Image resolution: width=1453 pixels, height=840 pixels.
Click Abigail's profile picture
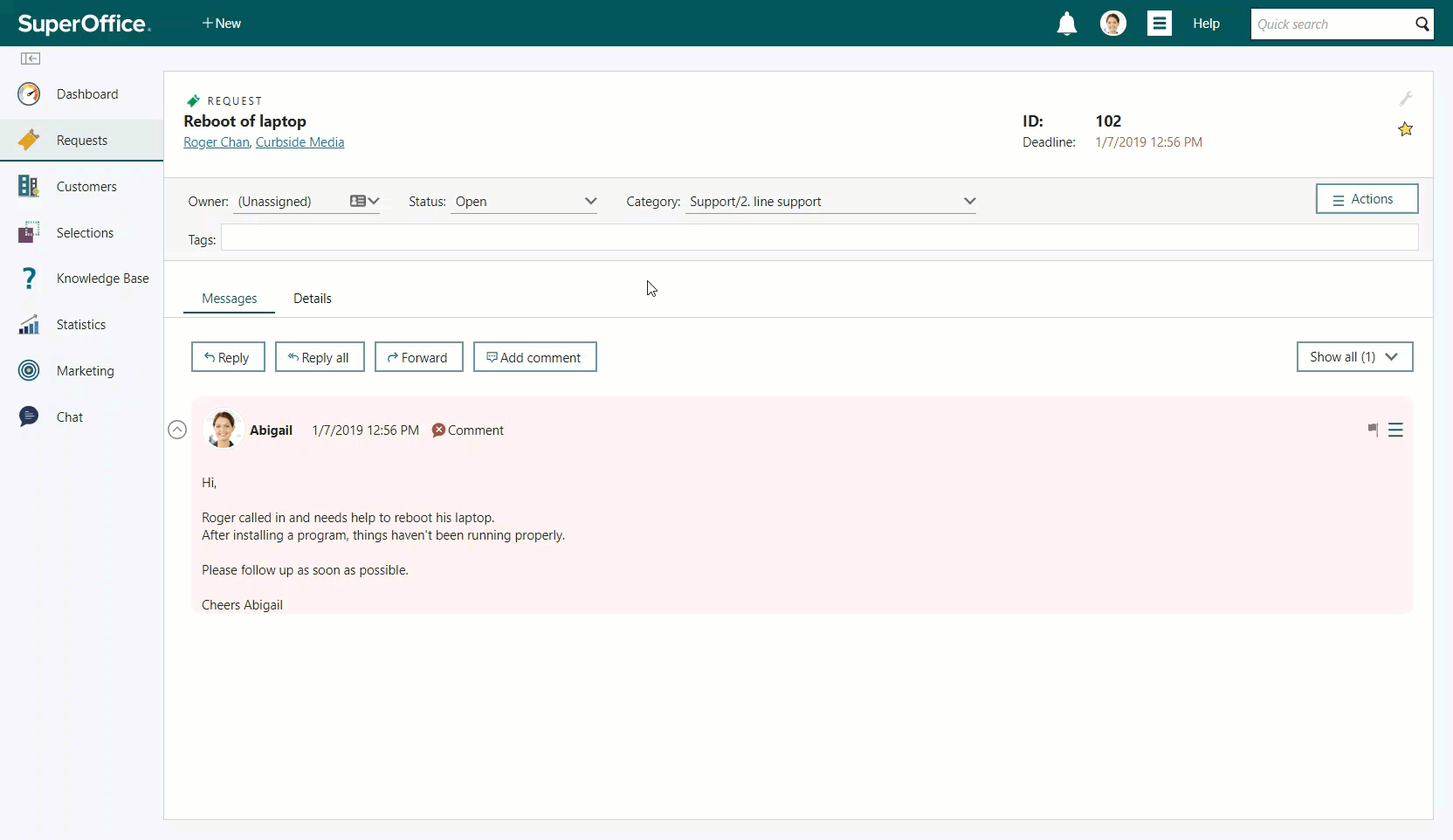tap(223, 430)
